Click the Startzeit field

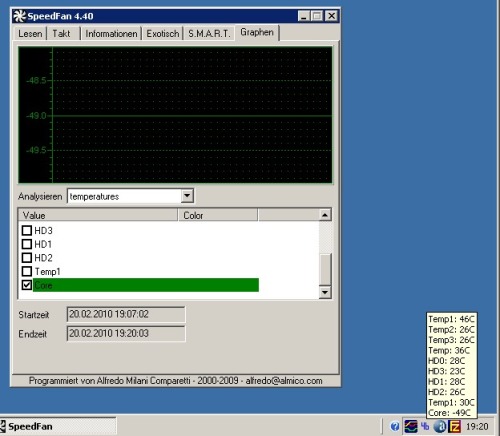click(126, 314)
